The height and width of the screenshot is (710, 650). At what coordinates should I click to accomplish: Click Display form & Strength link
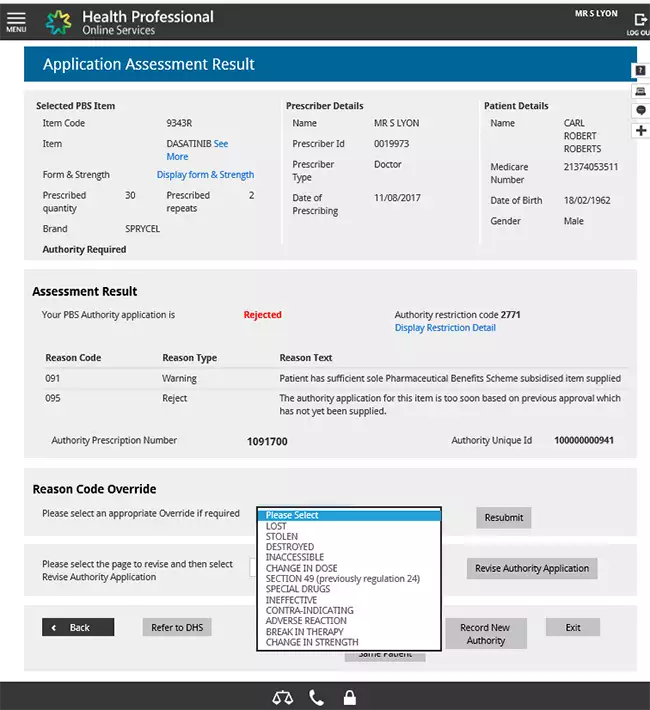[x=205, y=175]
